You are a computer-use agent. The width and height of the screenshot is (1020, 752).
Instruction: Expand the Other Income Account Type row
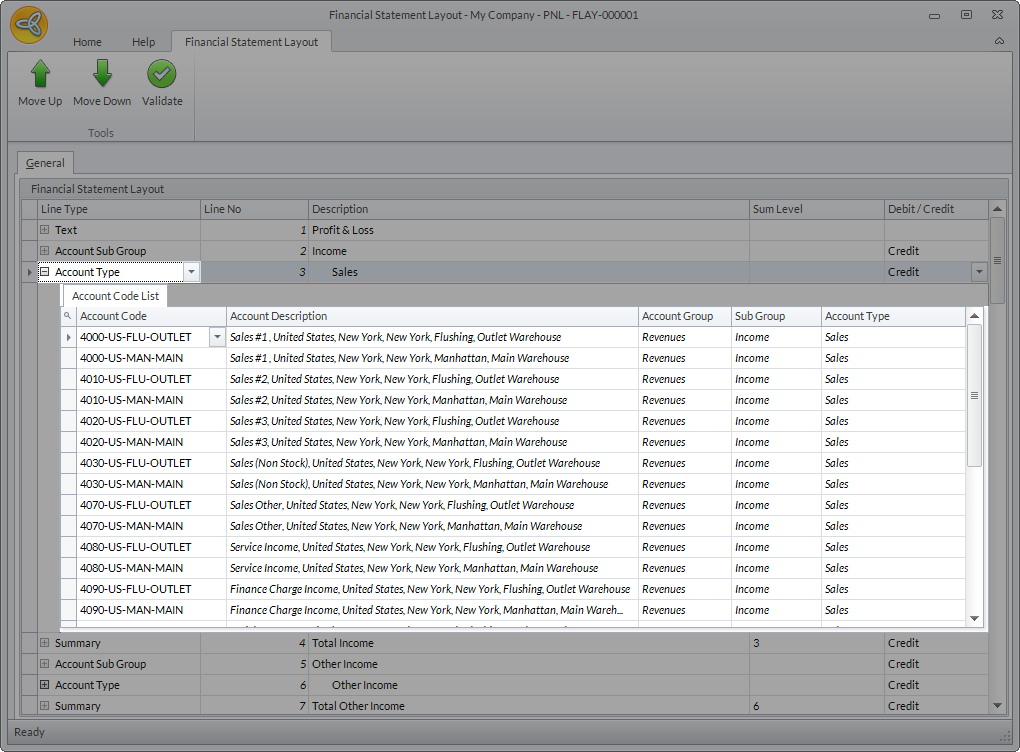[x=44, y=685]
